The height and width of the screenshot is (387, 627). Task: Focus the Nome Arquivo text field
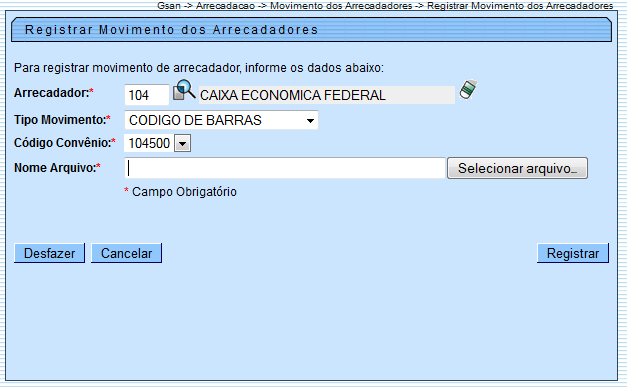click(285, 168)
